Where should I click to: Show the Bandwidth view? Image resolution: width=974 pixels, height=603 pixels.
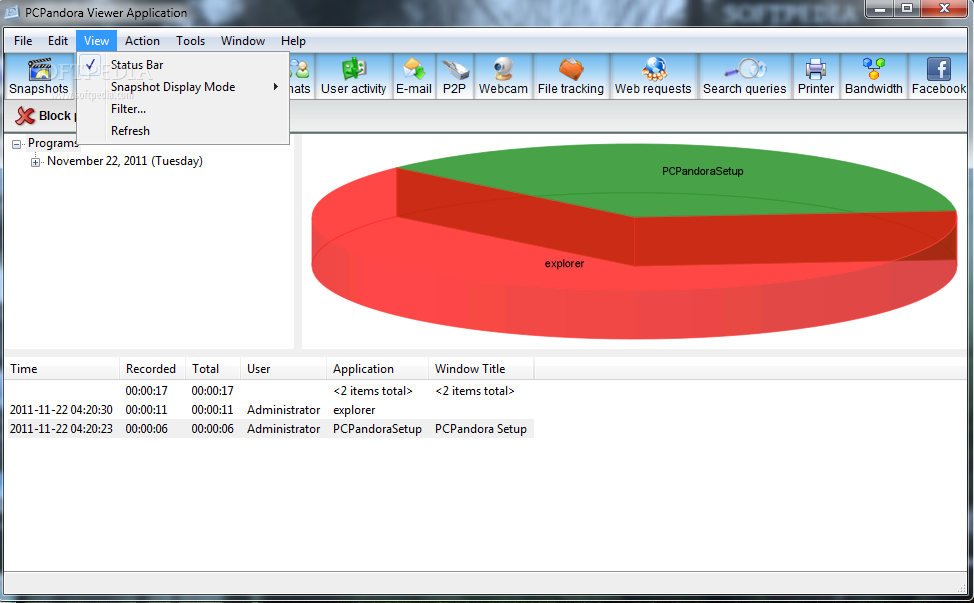[x=873, y=76]
